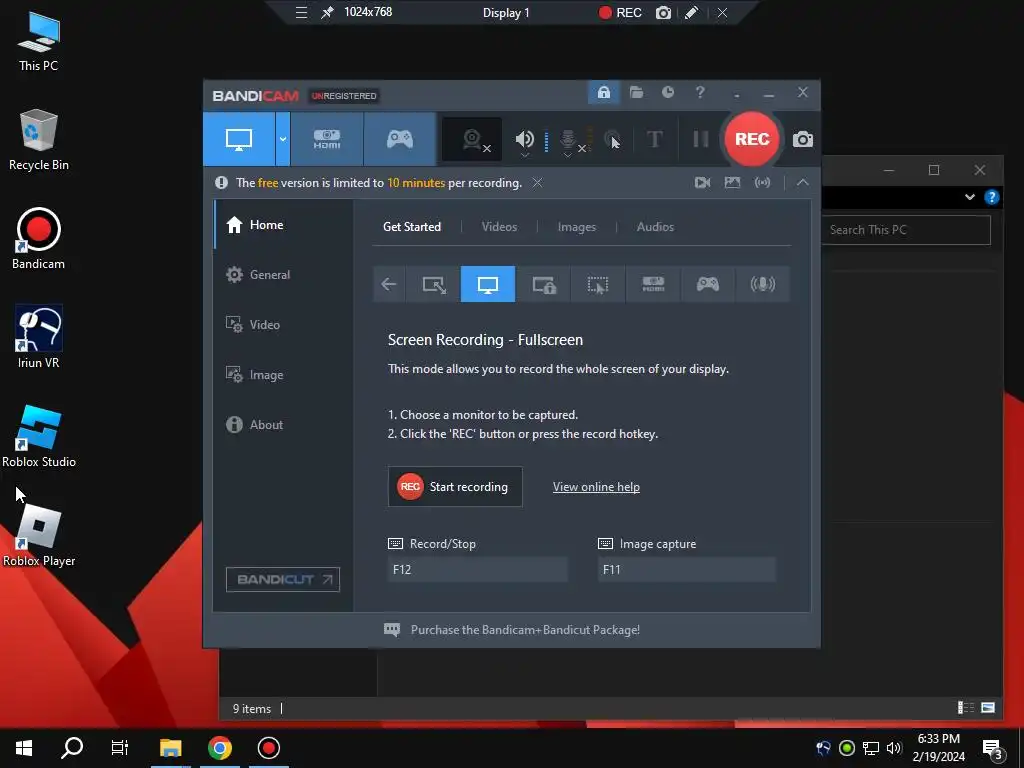The image size is (1024, 768).
Task: Switch File Explorer to details view icon
Action: pyautogui.click(x=965, y=708)
